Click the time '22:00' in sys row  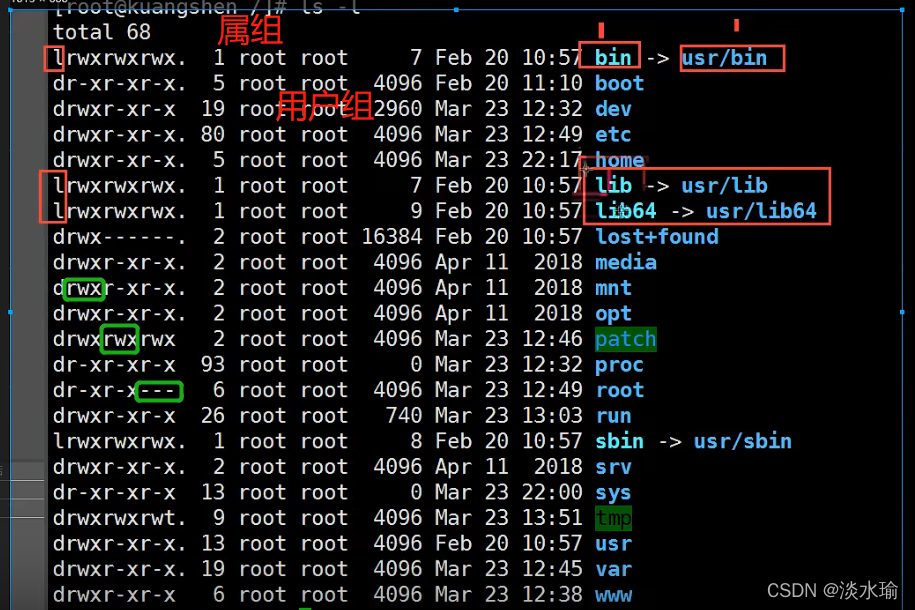(552, 493)
